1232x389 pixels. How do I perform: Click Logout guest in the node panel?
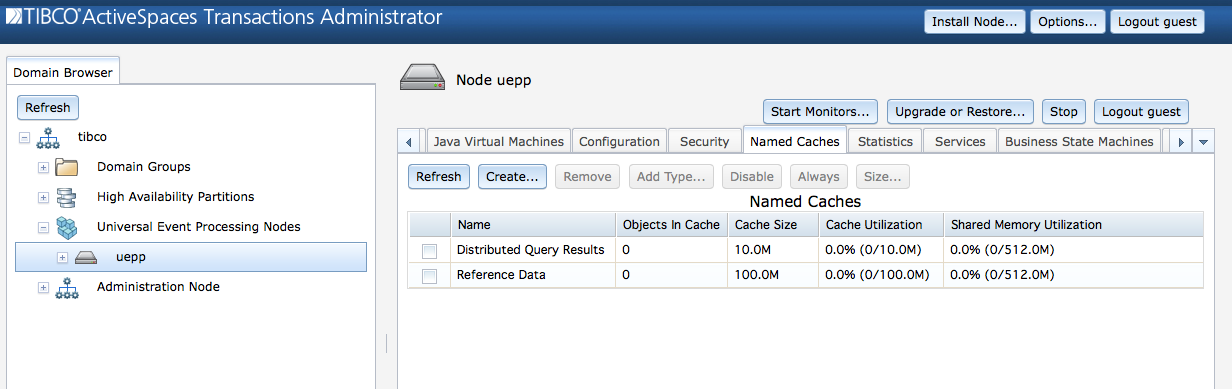tap(1141, 111)
